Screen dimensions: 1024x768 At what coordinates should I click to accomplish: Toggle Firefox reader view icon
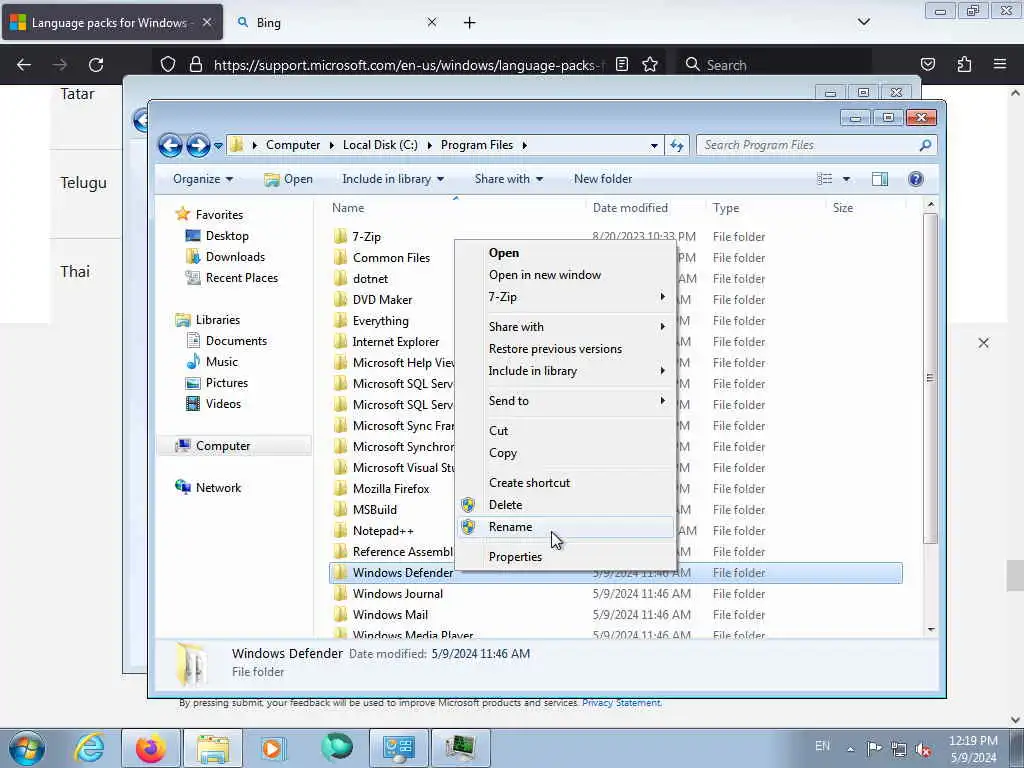click(x=622, y=65)
